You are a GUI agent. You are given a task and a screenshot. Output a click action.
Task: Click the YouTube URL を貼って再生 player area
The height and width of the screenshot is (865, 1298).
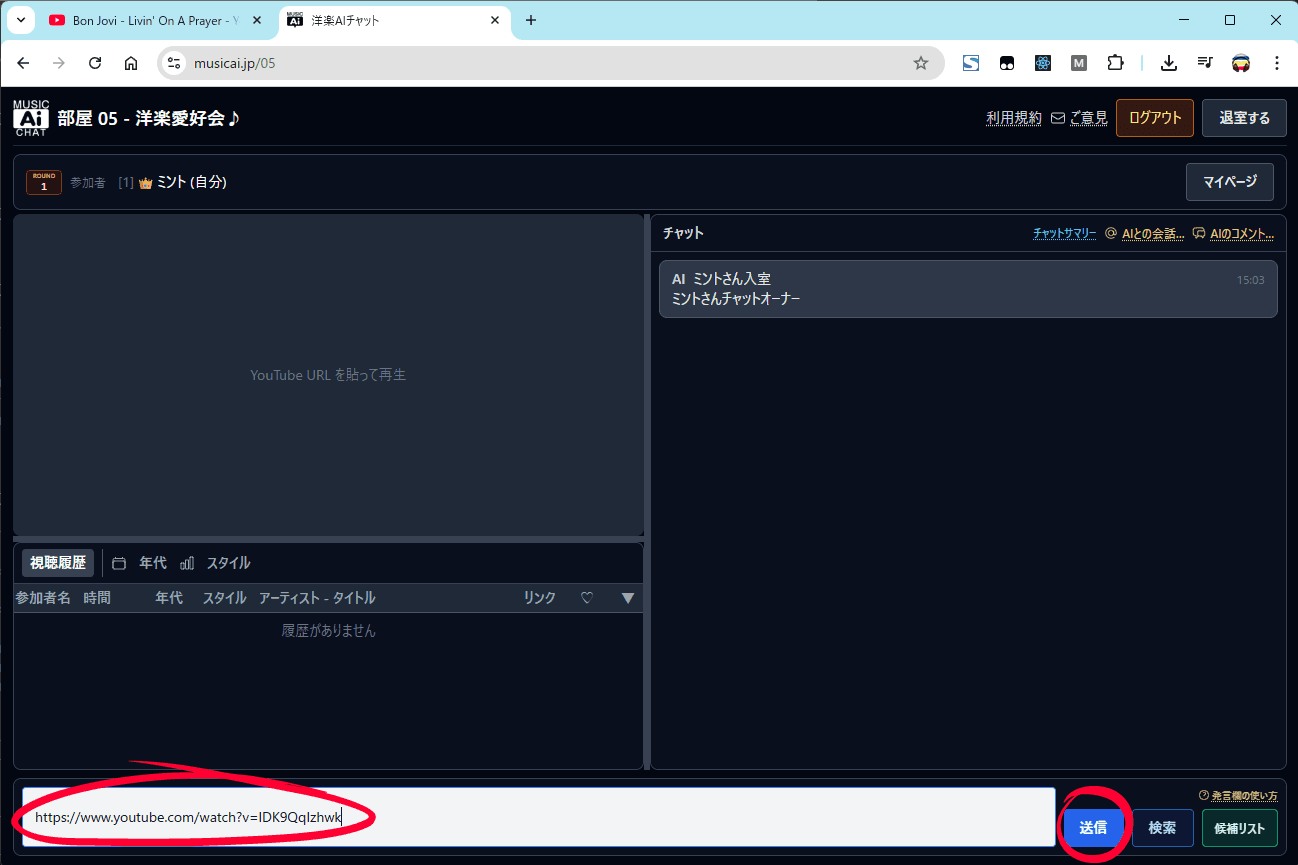point(328,375)
